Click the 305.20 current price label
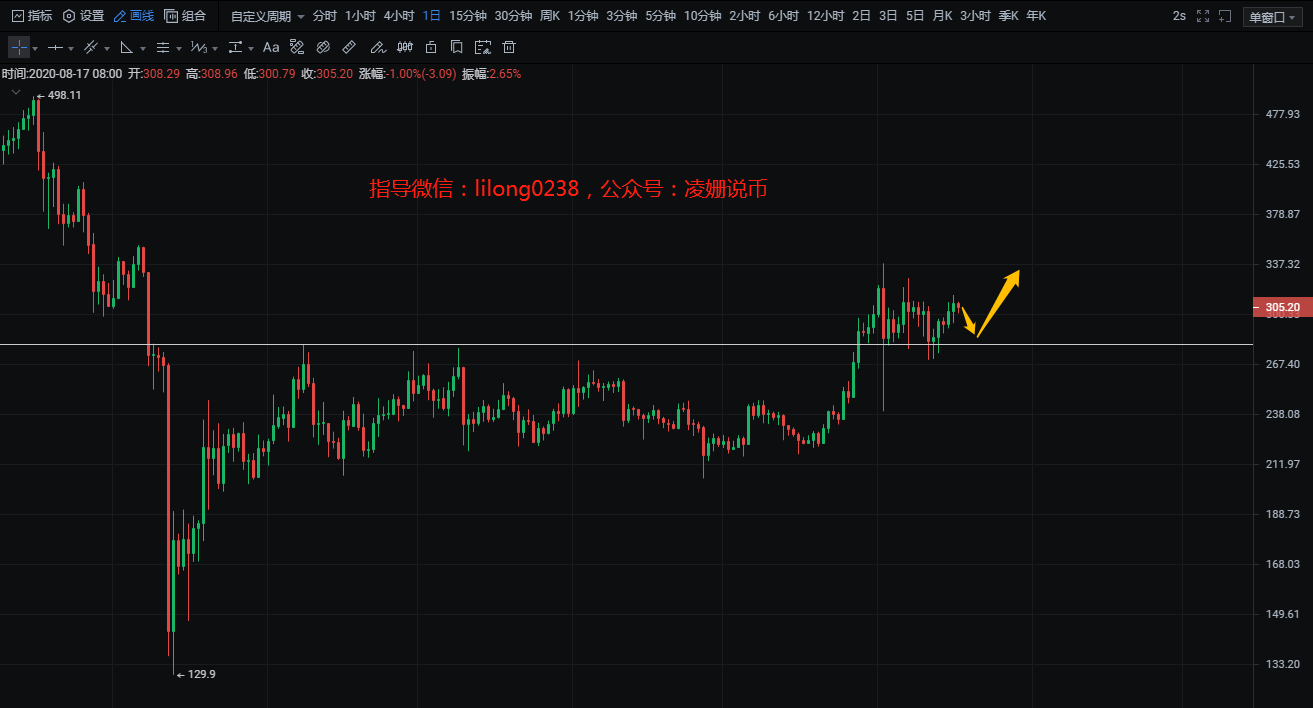This screenshot has width=1313, height=708. coord(1281,307)
